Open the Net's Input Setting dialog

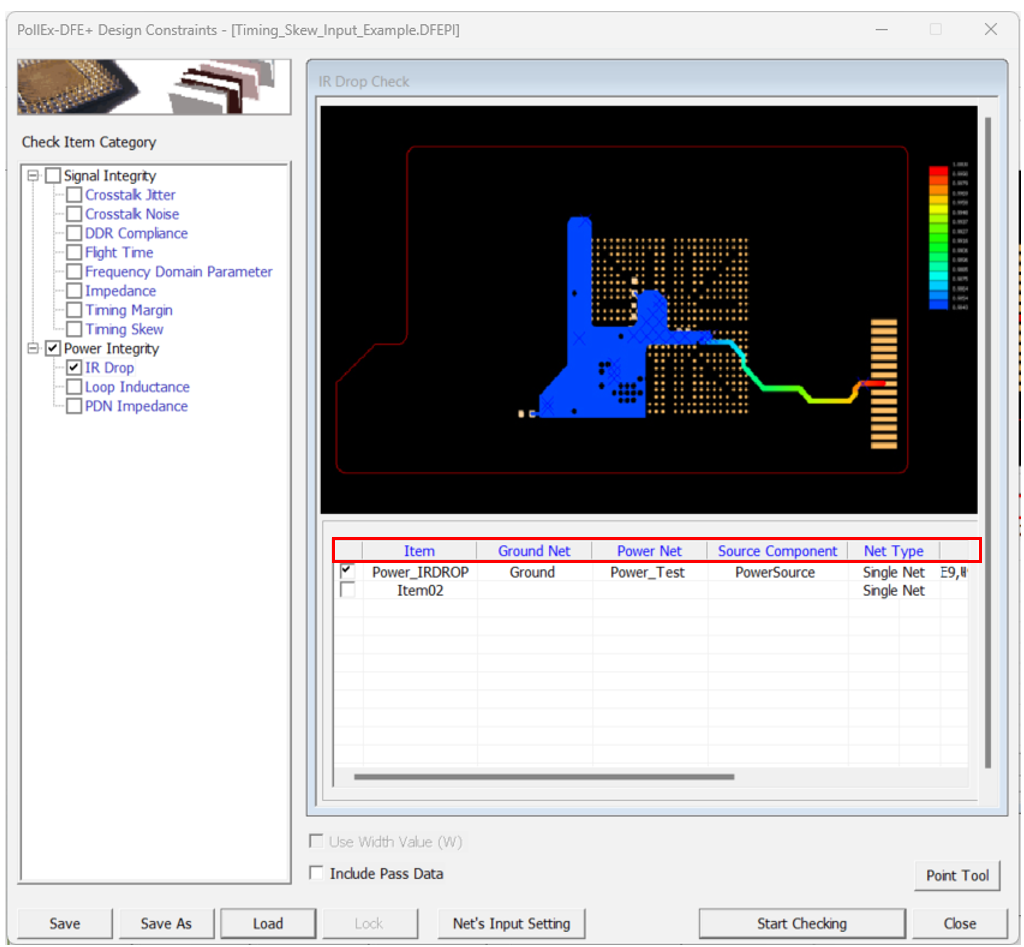[x=511, y=923]
